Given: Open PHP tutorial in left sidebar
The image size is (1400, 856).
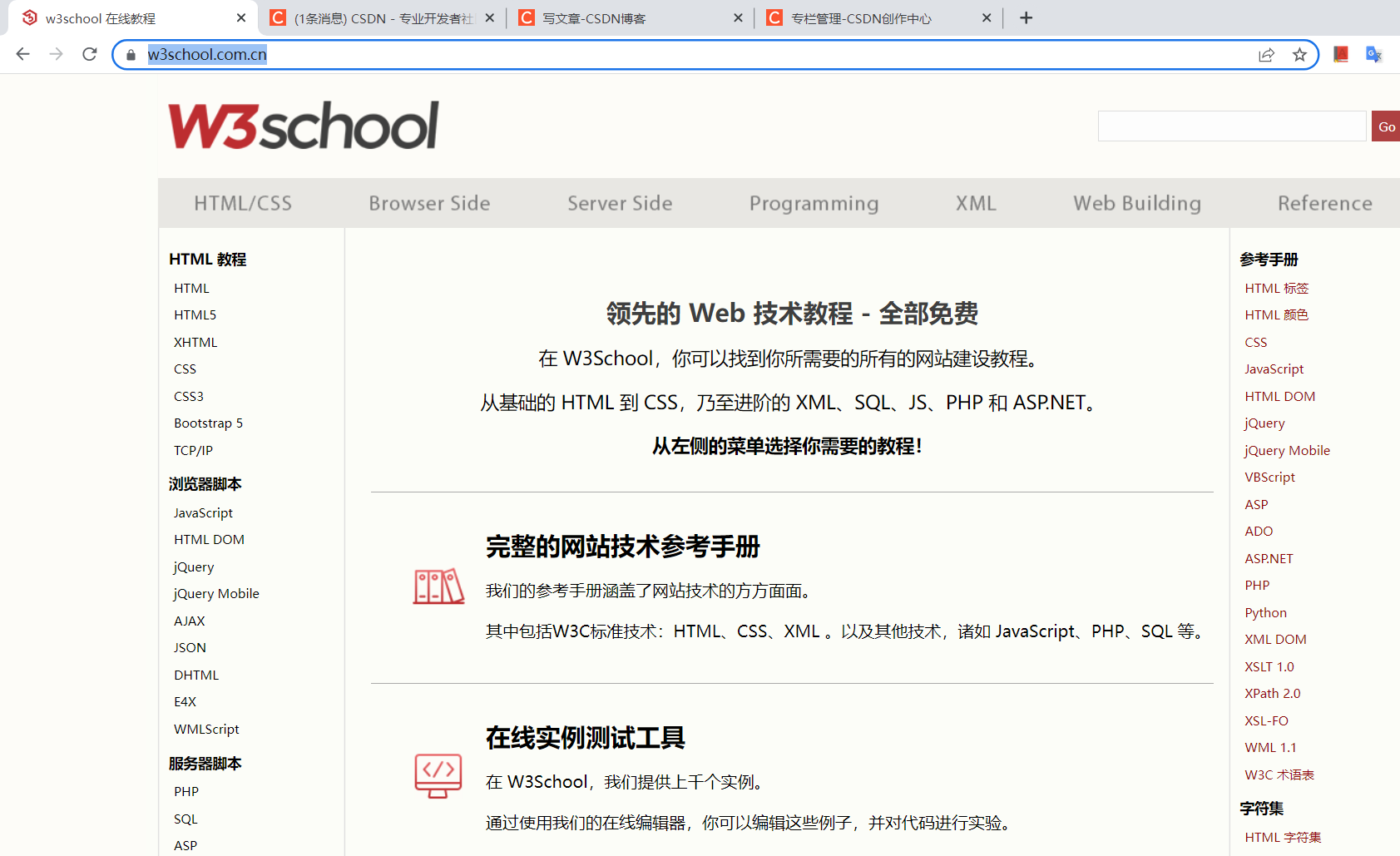Looking at the screenshot, I should pos(186,792).
